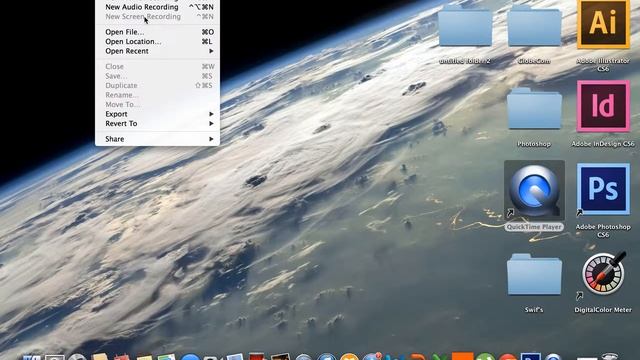Select the Adobe InDesign CS6 desktop icon
Viewport: 640px width, 360px height.
603,106
